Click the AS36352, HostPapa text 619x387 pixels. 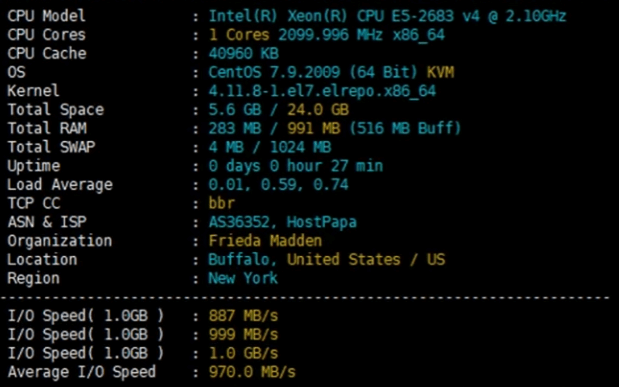[282, 222]
